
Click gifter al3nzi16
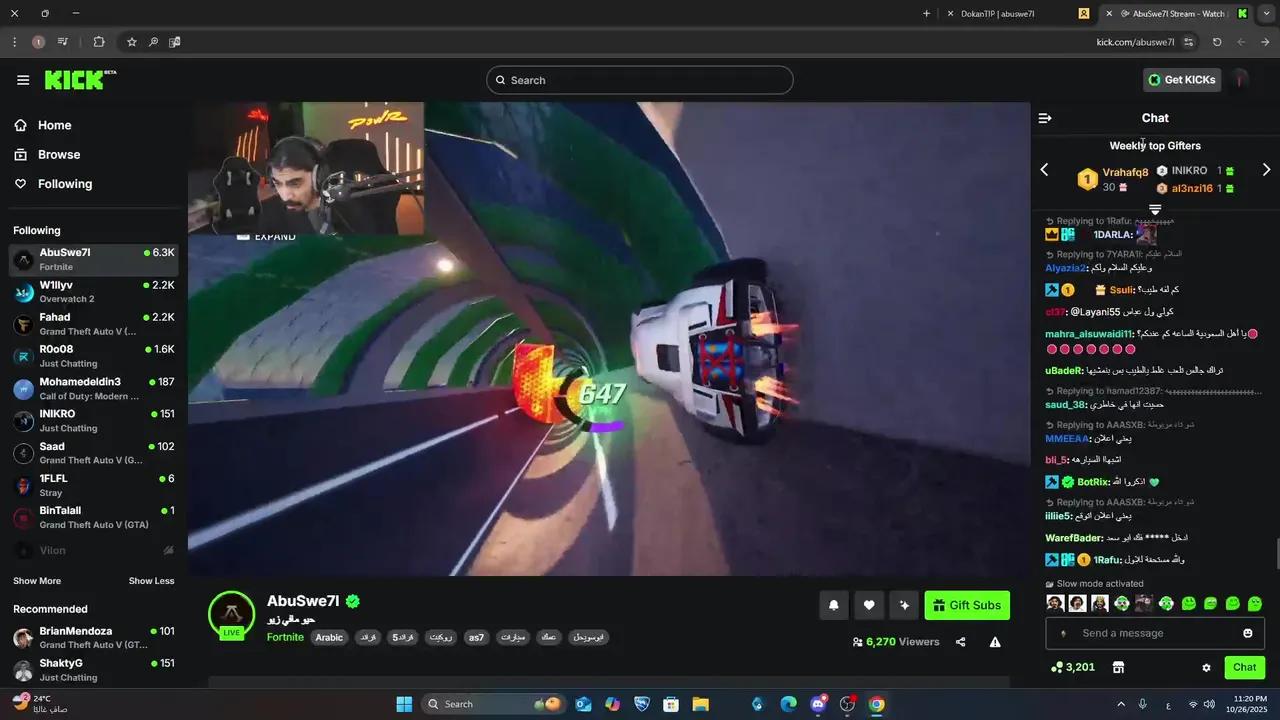coord(1192,188)
